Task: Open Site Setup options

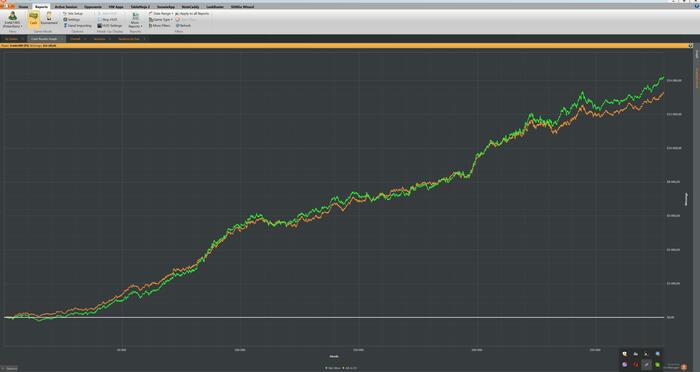Action: click(73, 13)
